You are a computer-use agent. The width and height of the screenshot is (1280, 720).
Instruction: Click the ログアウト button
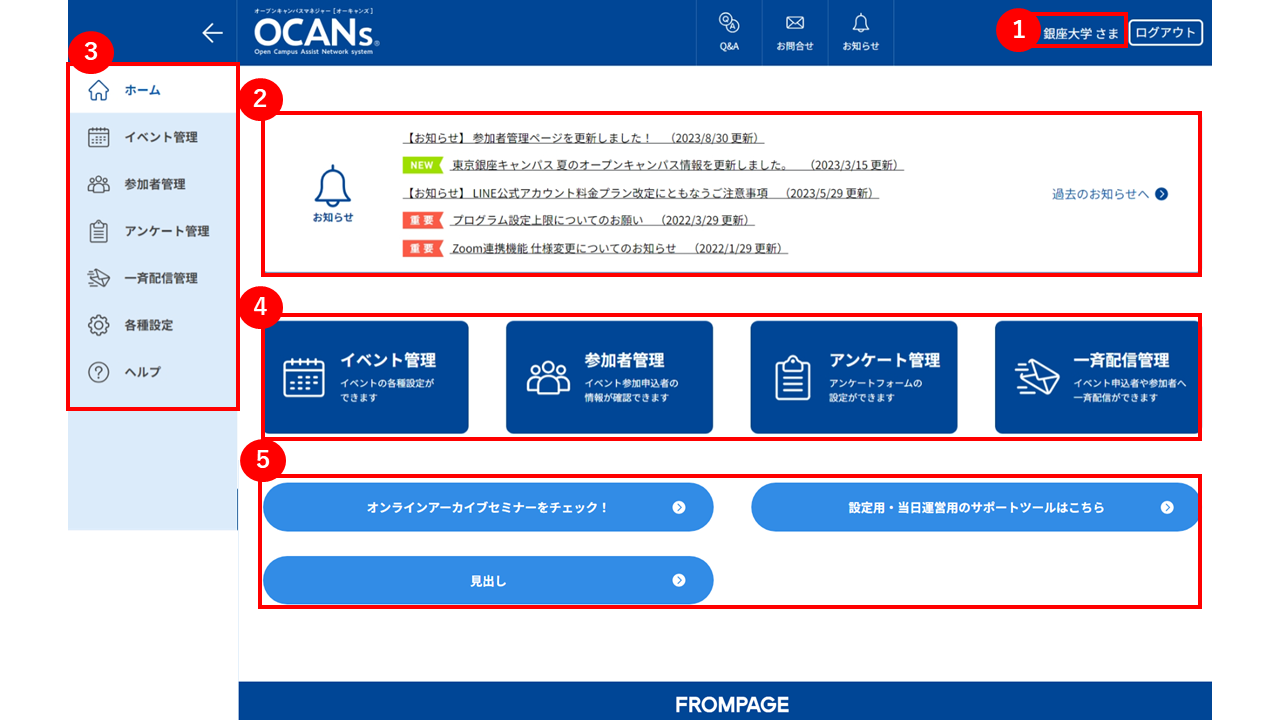tap(1166, 33)
